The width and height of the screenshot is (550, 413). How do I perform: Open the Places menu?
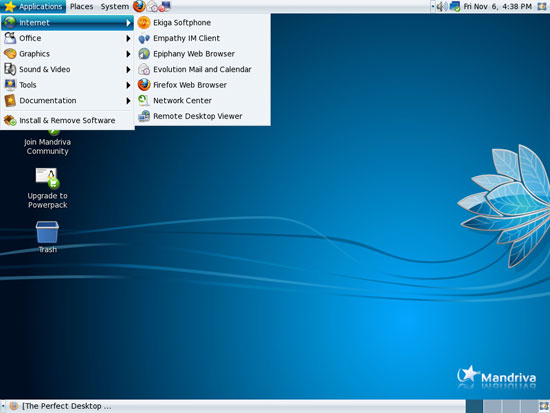(81, 6)
